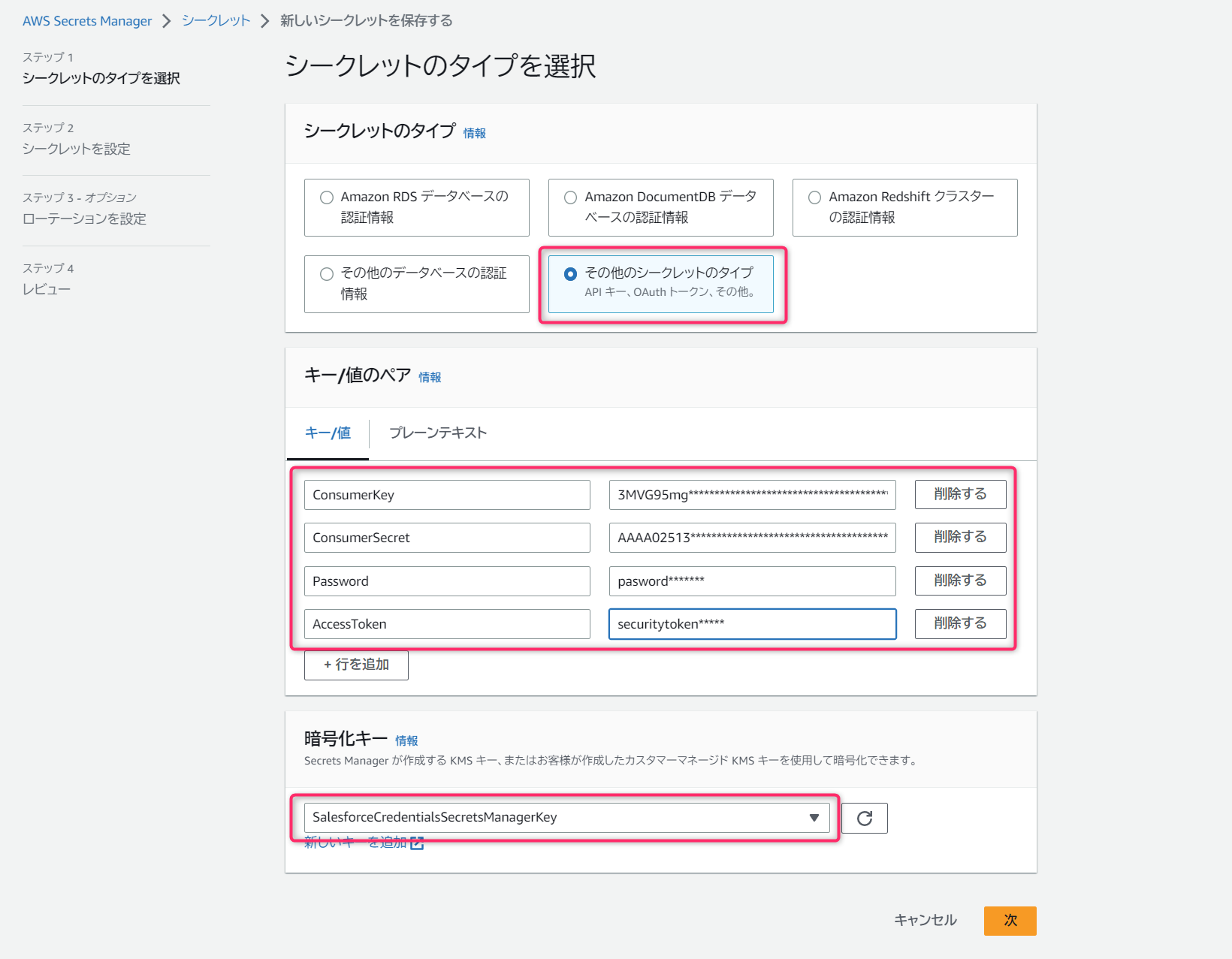Click step 2 シークレットを設定 in sidebar
The width and height of the screenshot is (1232, 959).
tap(77, 149)
